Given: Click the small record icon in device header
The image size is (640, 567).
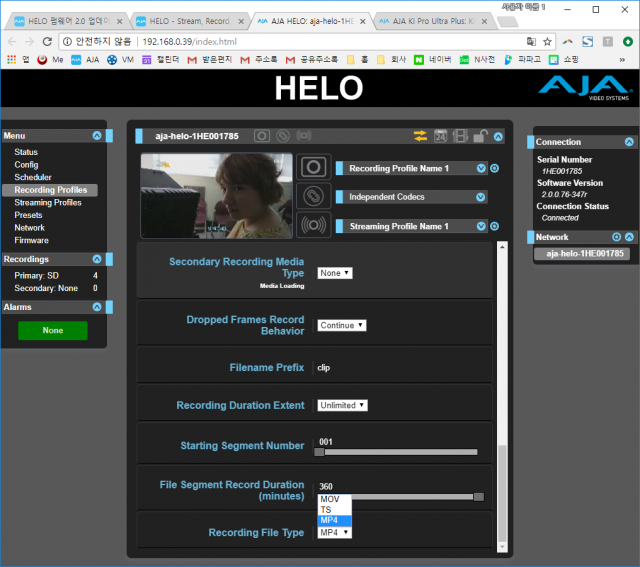Looking at the screenshot, I should point(262,136).
